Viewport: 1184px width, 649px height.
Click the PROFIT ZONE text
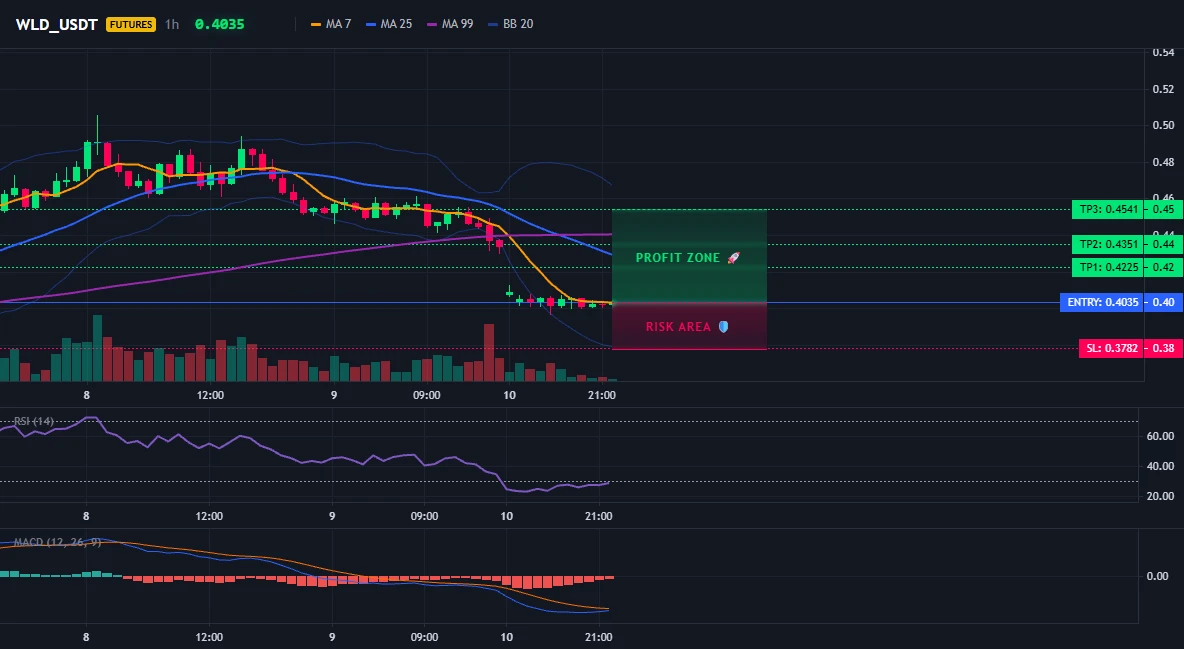tap(677, 258)
